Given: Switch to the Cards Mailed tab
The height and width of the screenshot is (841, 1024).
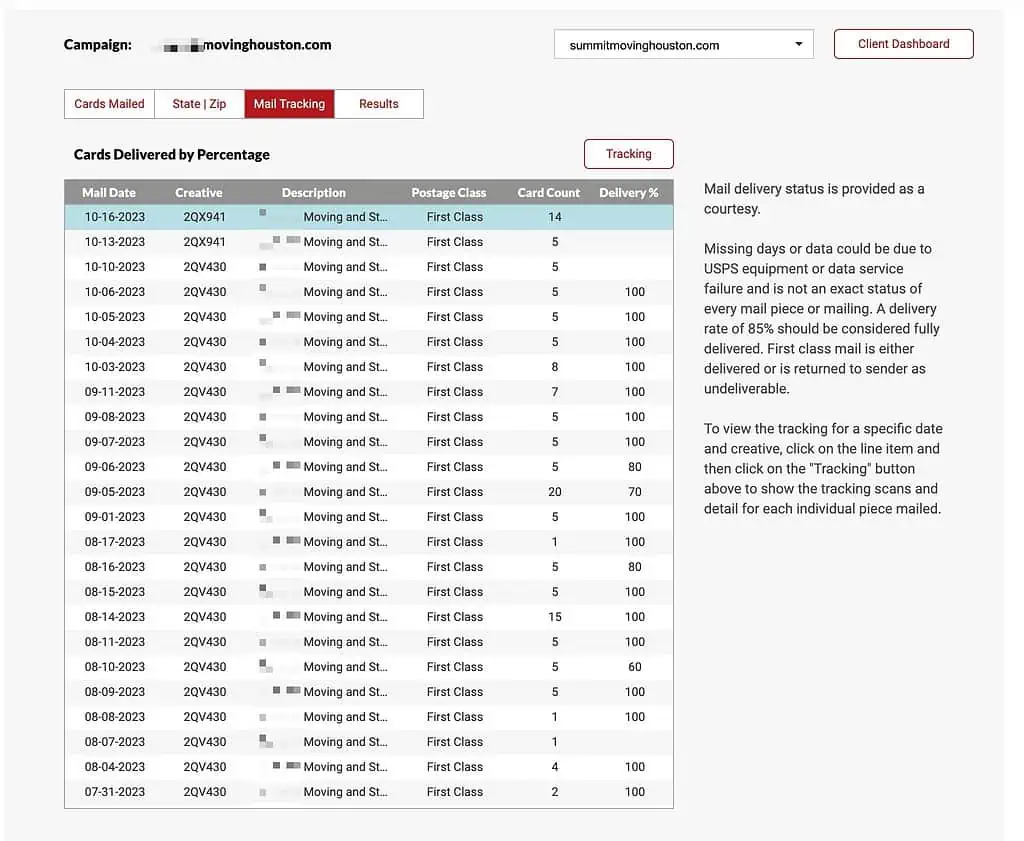Looking at the screenshot, I should (109, 104).
